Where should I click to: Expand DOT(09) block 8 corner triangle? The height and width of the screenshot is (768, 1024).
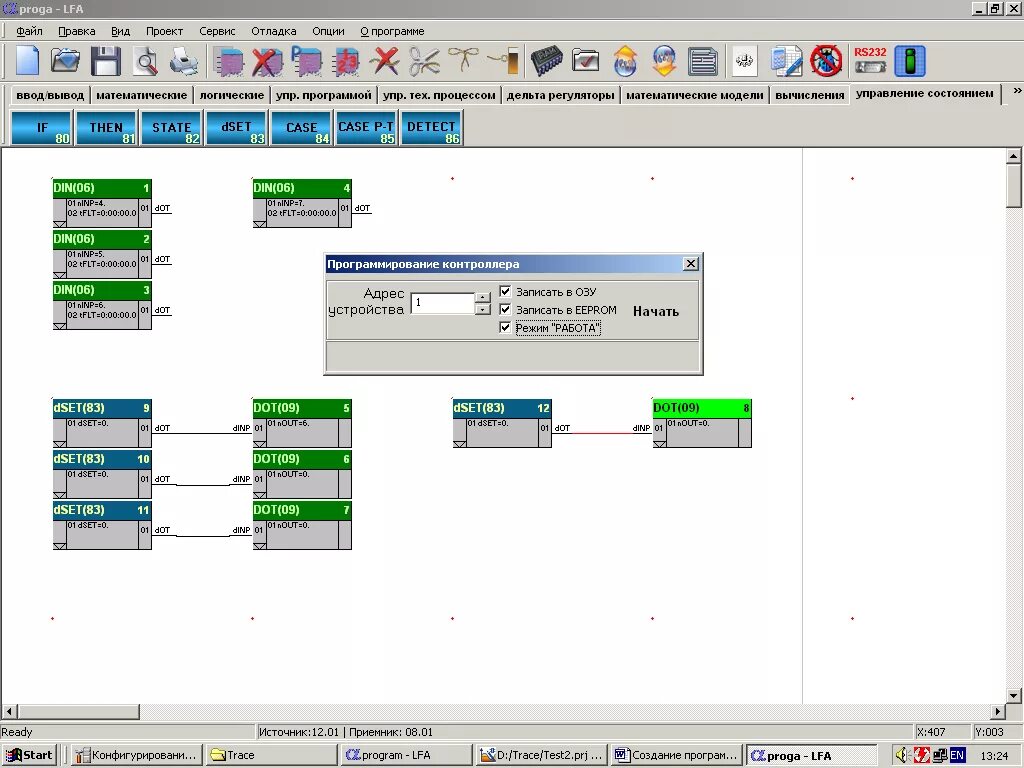tap(660, 444)
